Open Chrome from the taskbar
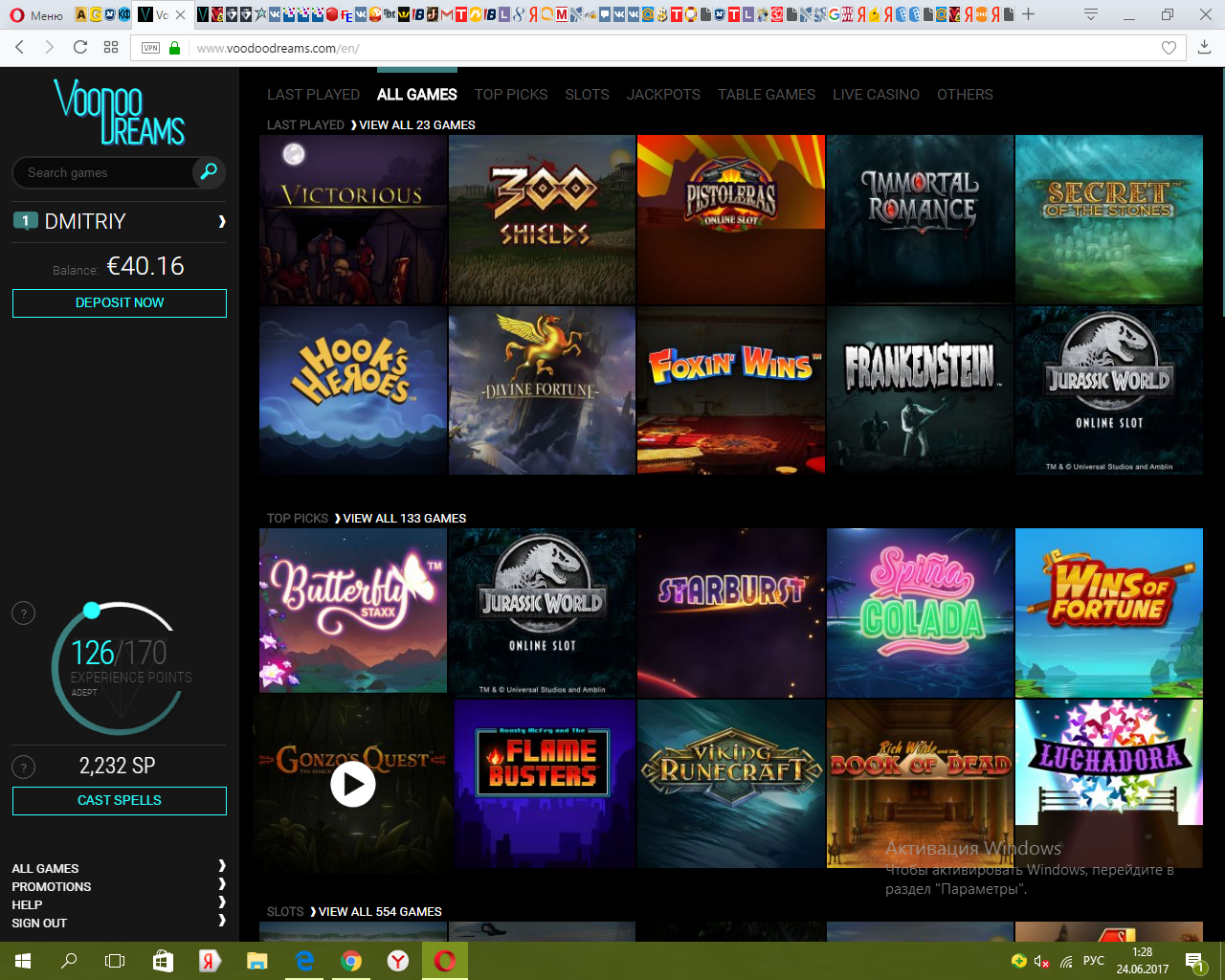This screenshot has width=1225, height=980. tap(351, 961)
